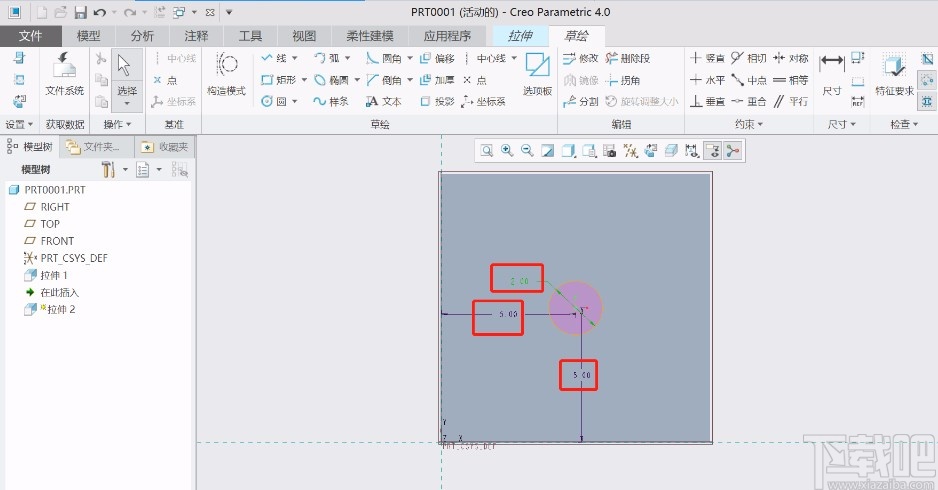Expand the Fillet (圆角) dropdown arrow

pos(410,58)
